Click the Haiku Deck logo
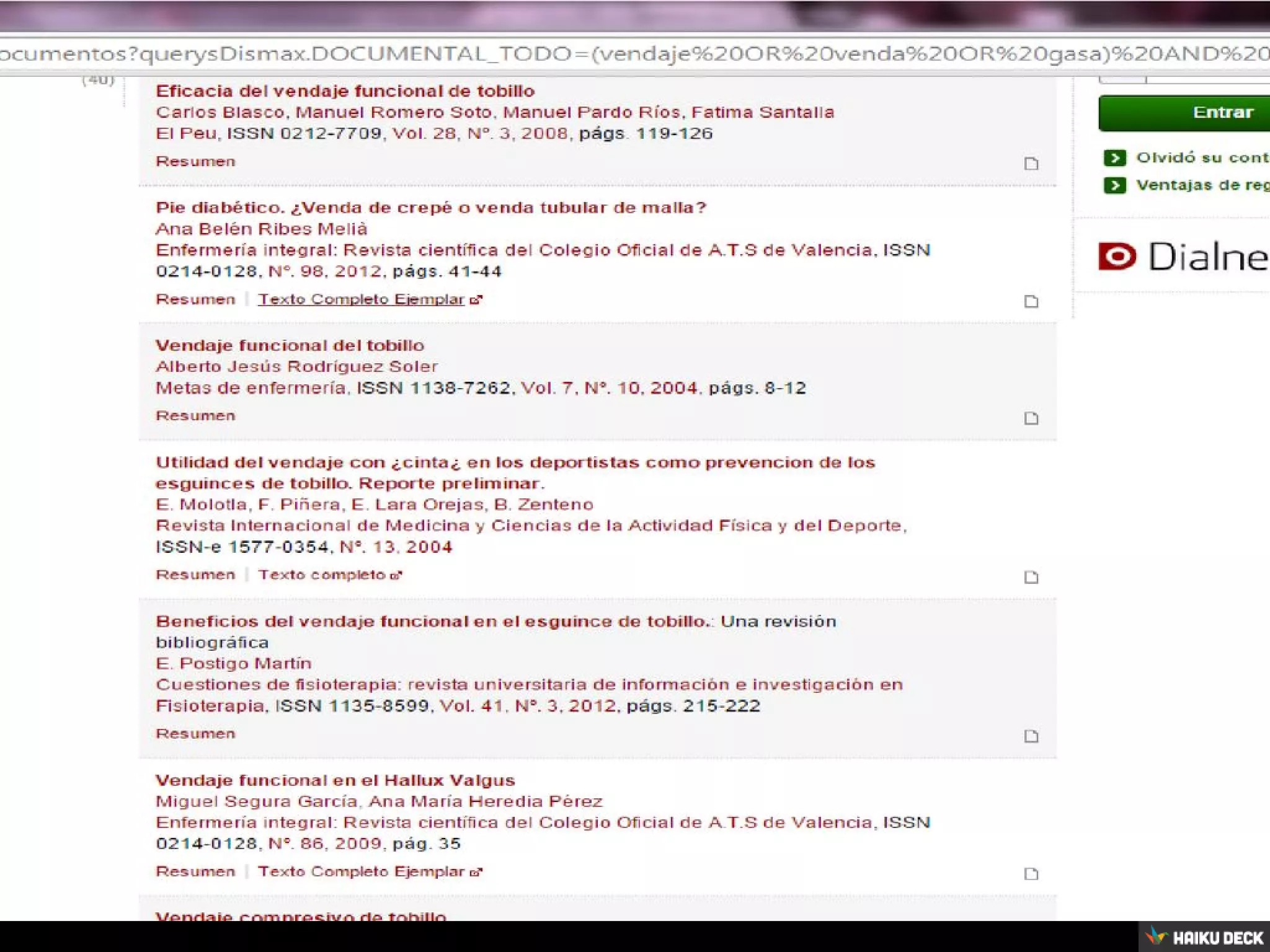 [1204, 937]
